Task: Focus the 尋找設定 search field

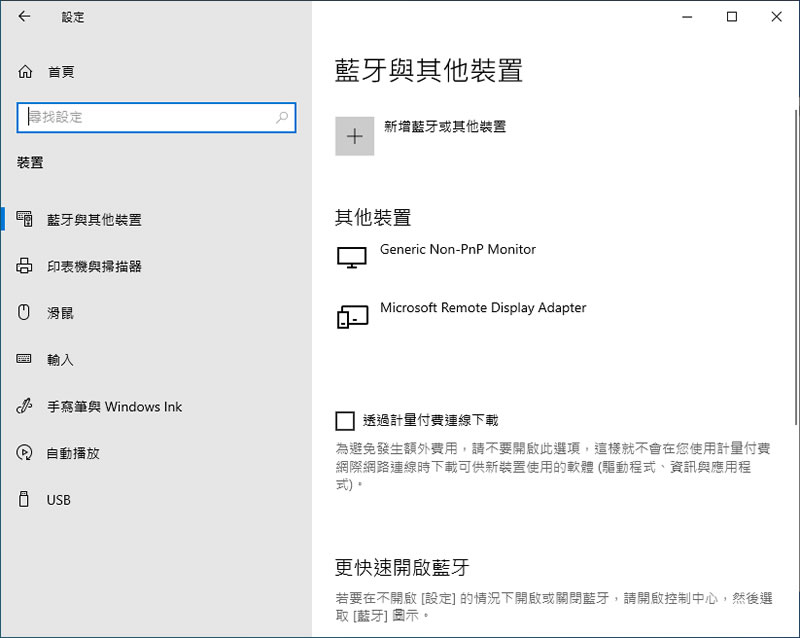Action: 156,117
